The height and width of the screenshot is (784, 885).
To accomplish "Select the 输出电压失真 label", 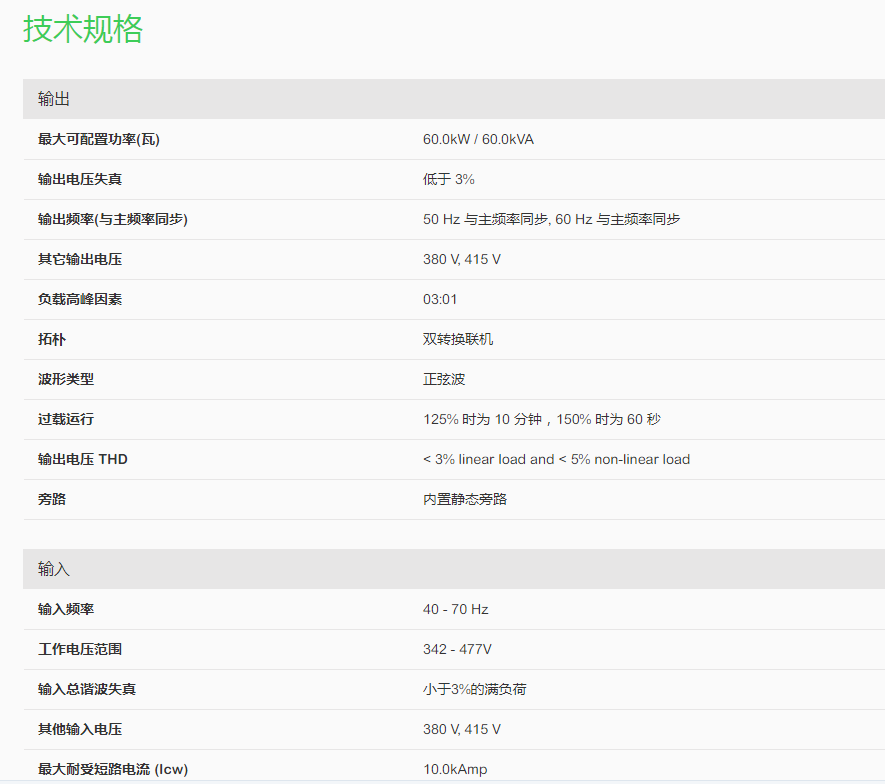I will coord(80,179).
